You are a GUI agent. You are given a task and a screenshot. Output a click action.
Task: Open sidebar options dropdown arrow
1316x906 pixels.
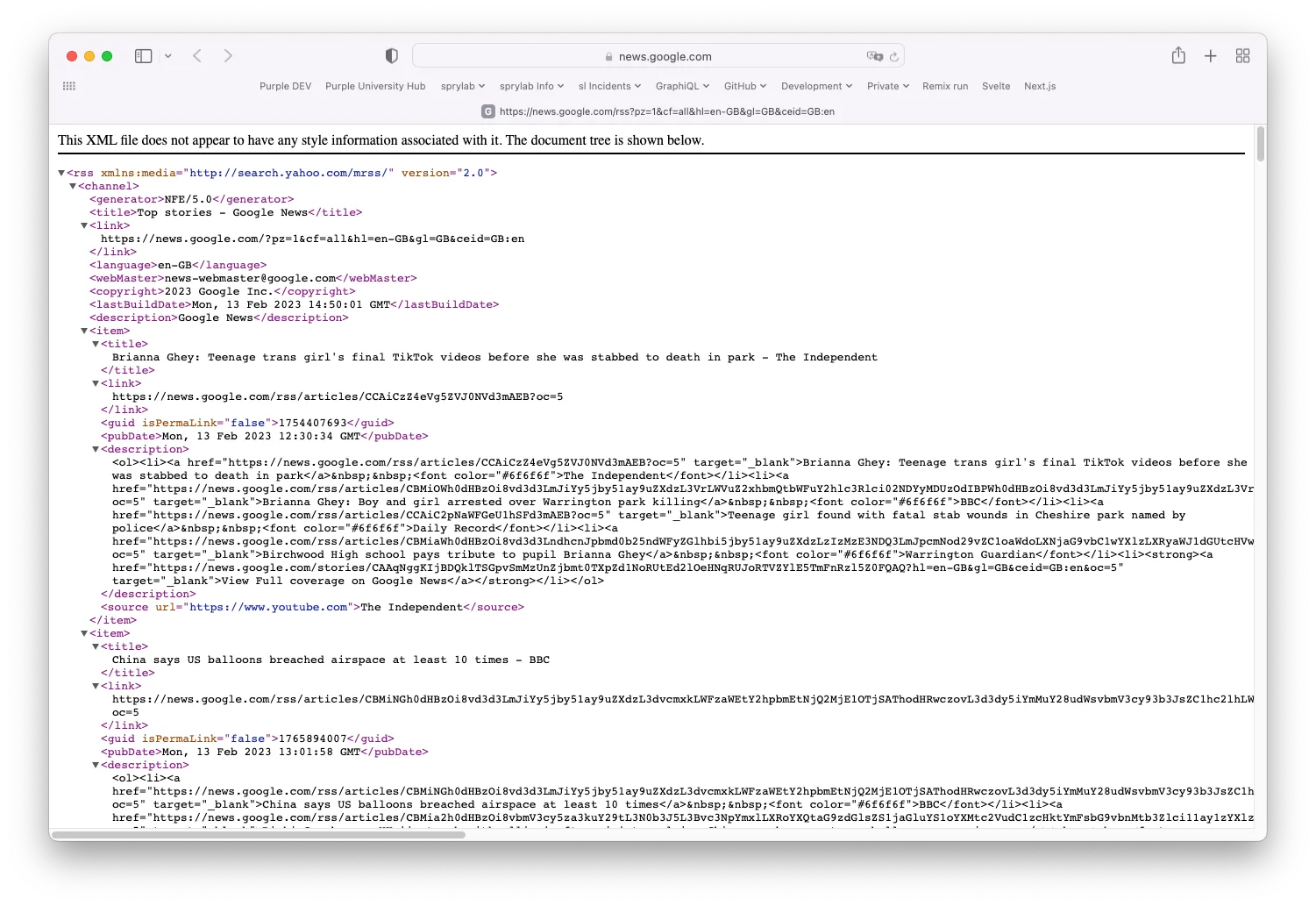168,56
